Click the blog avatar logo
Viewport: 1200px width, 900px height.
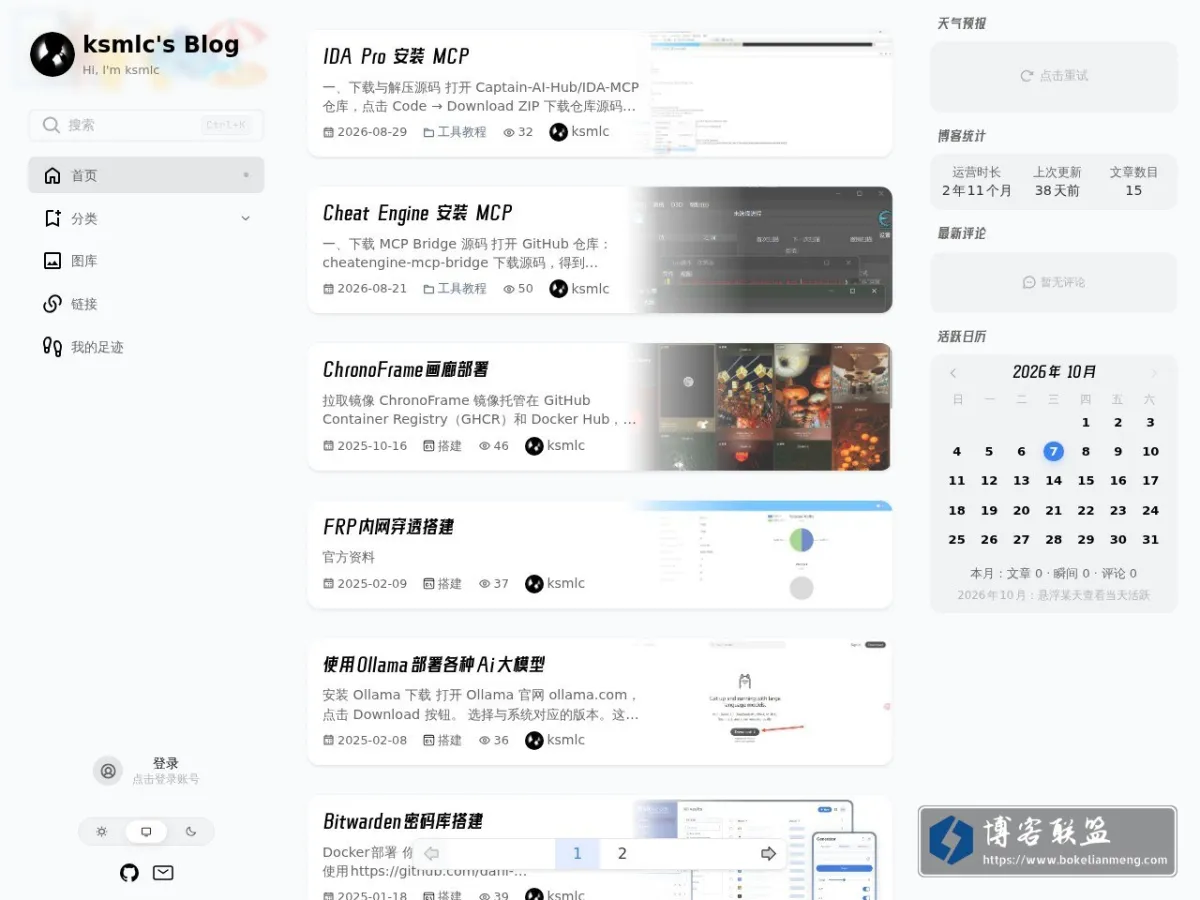tap(52, 54)
